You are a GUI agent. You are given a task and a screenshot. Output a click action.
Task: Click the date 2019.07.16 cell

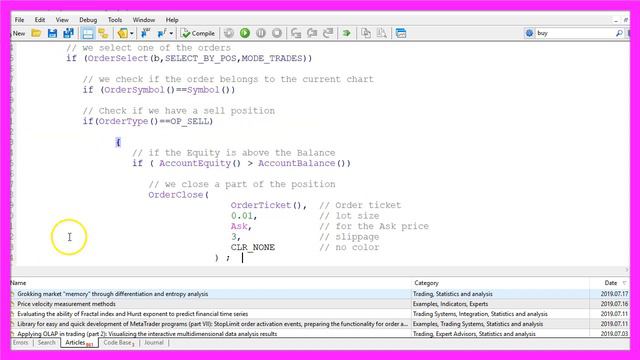pos(614,304)
